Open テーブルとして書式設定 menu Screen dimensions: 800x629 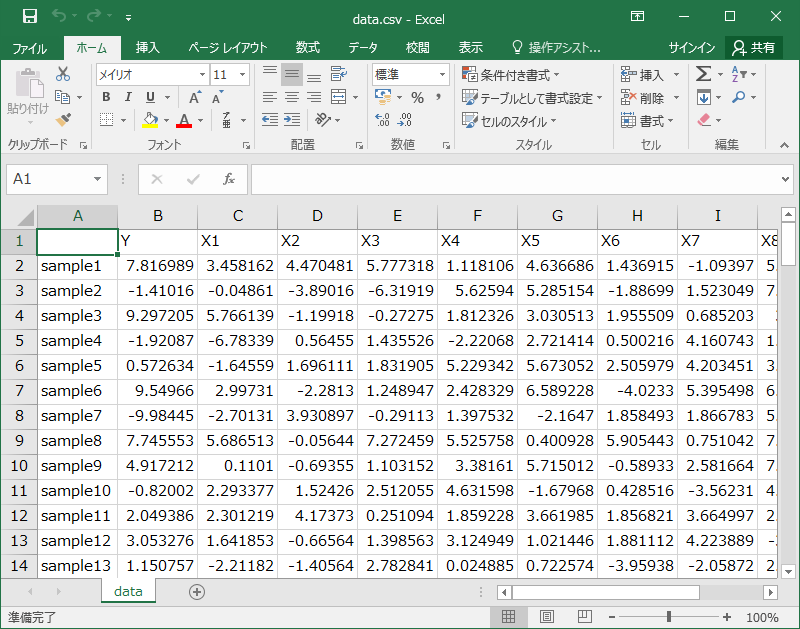(532, 97)
